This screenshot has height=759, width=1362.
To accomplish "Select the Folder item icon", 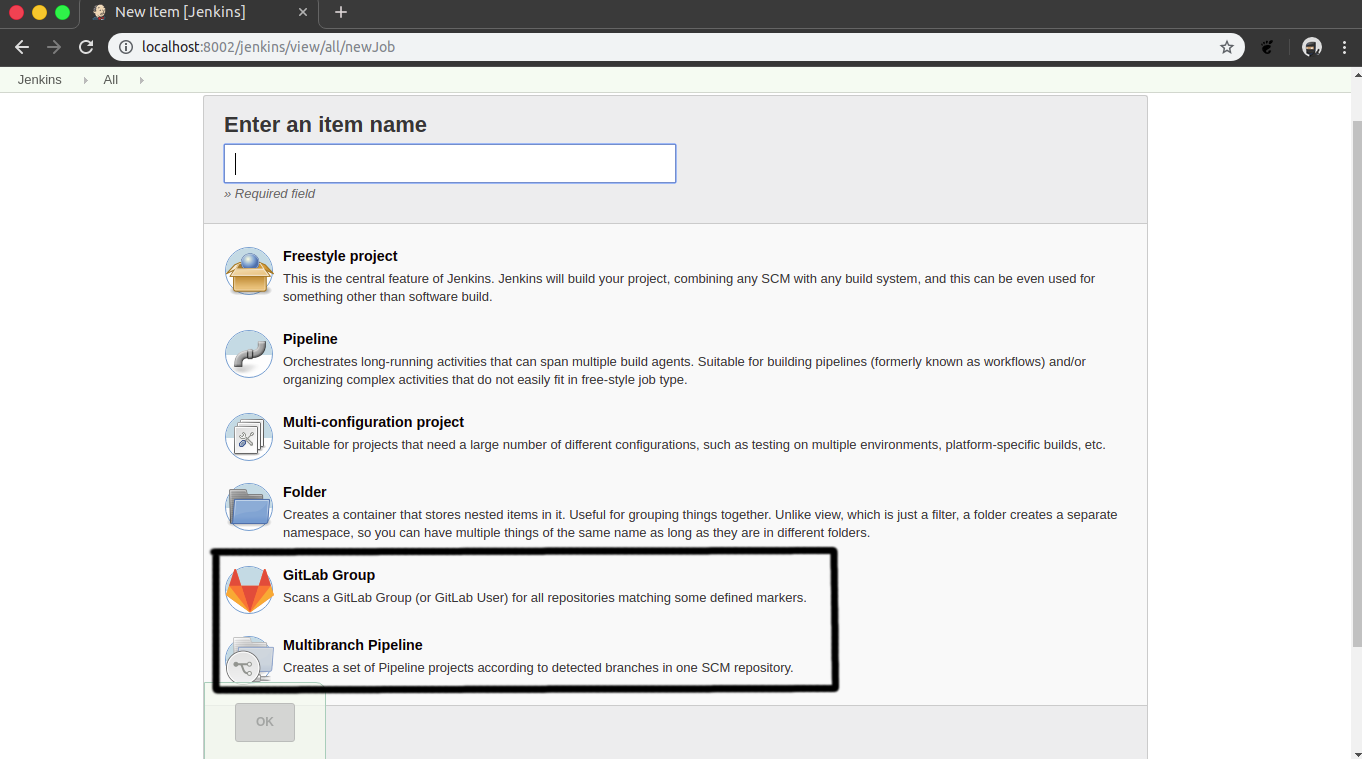I will point(249,507).
